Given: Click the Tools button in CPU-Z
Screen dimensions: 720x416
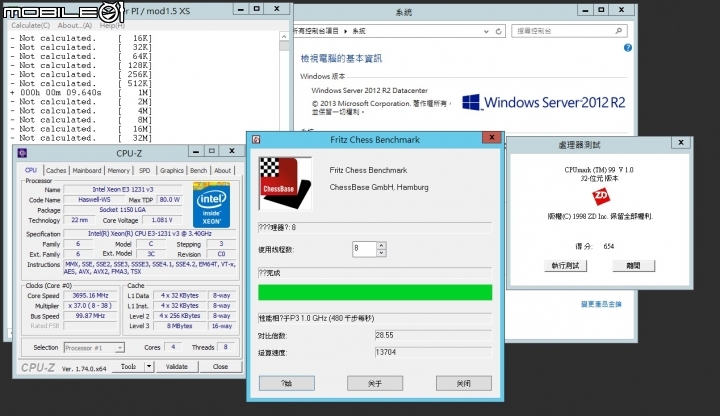Looking at the screenshot, I should (x=128, y=366).
